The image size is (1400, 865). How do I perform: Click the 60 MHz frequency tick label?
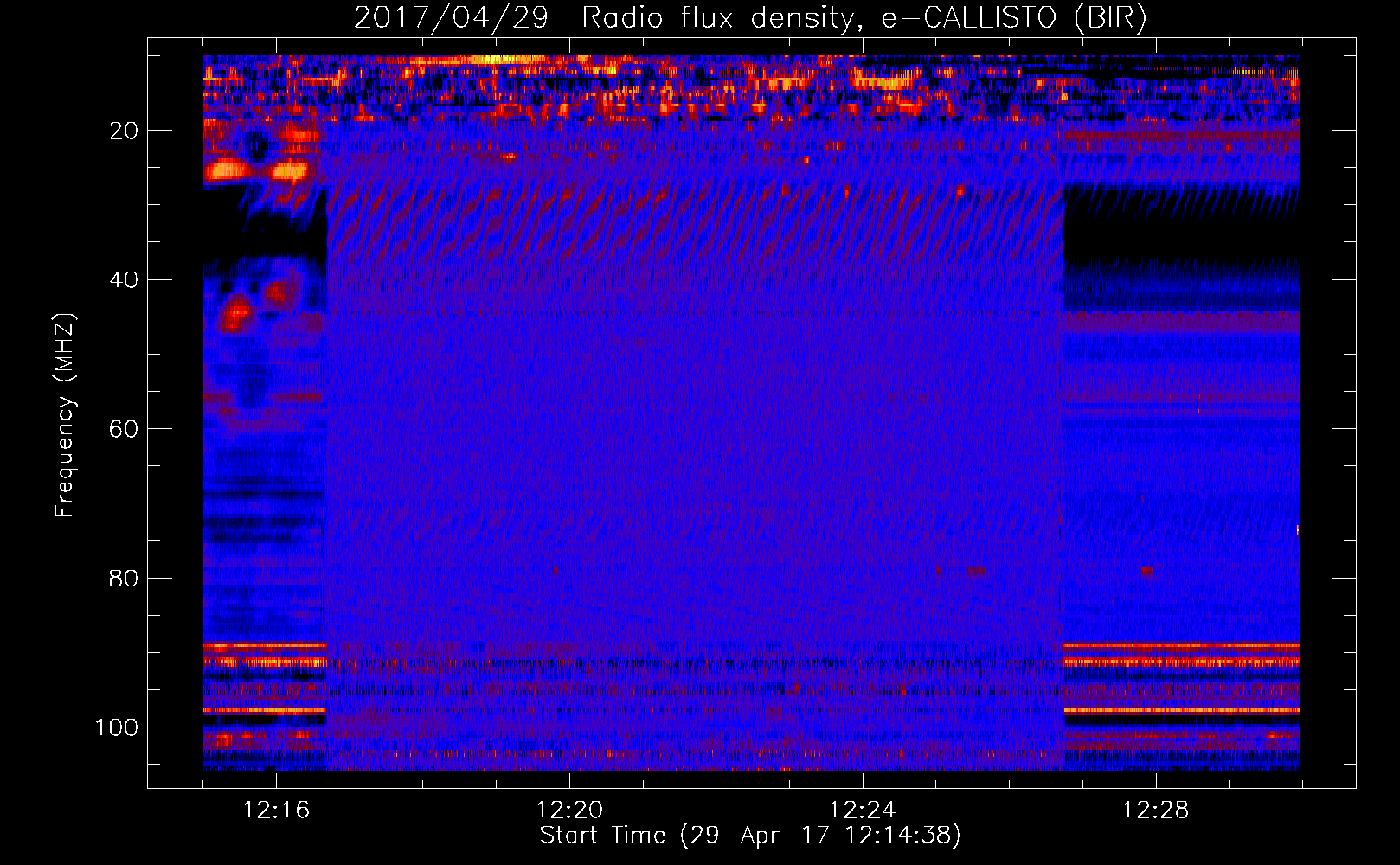tap(124, 429)
